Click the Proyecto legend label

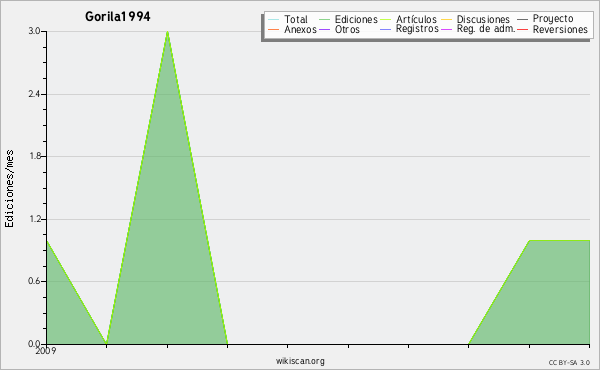(553, 19)
